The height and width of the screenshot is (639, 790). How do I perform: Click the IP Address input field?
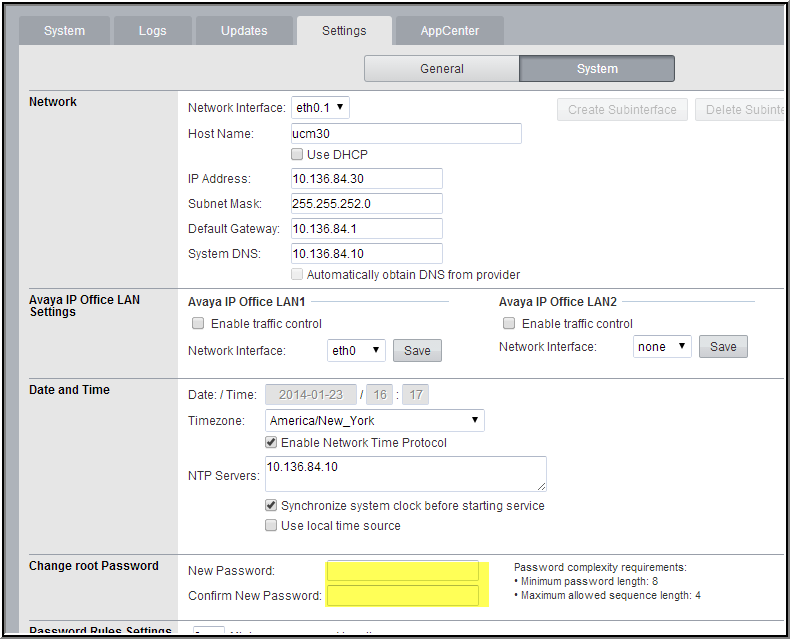[x=366, y=179]
